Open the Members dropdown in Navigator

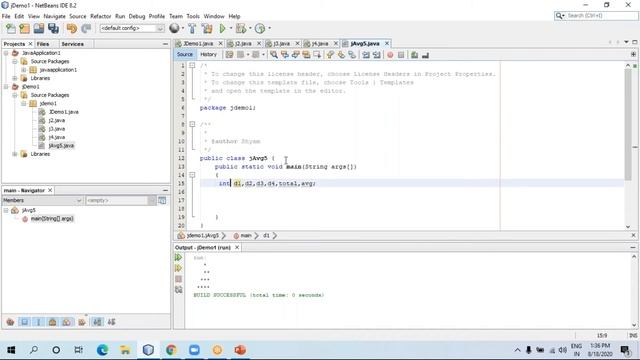(x=42, y=200)
